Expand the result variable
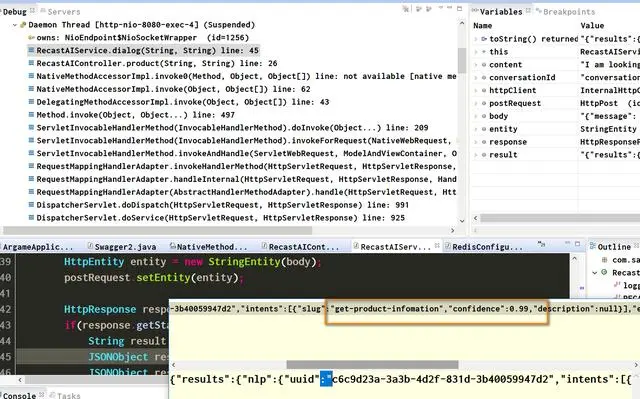This screenshot has height=399, width=640. click(476, 155)
